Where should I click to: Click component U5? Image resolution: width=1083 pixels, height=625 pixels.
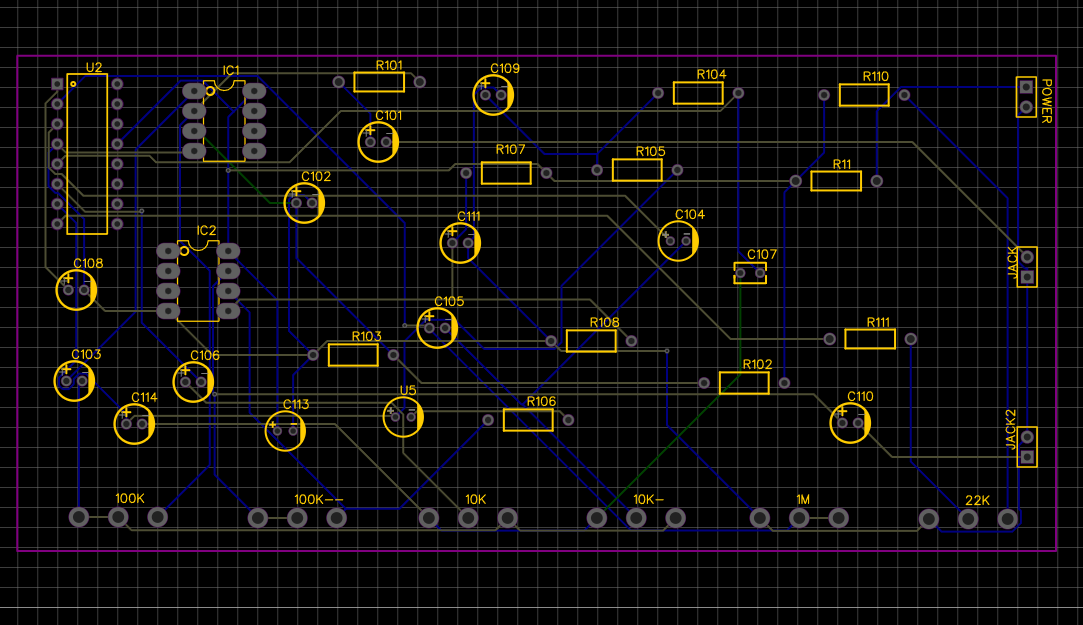[x=403, y=416]
